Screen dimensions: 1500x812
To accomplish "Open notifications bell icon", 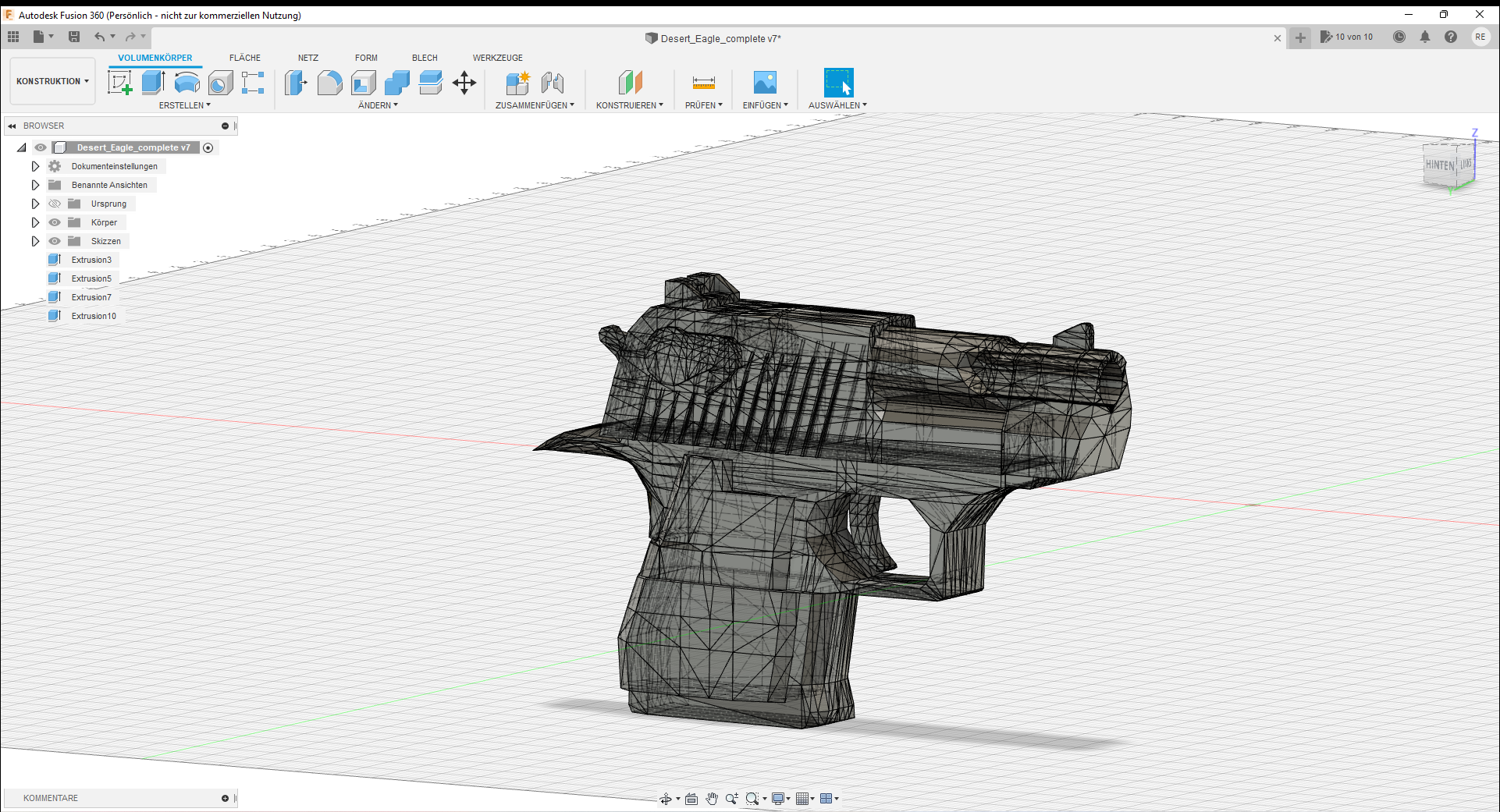I will pos(1425,37).
